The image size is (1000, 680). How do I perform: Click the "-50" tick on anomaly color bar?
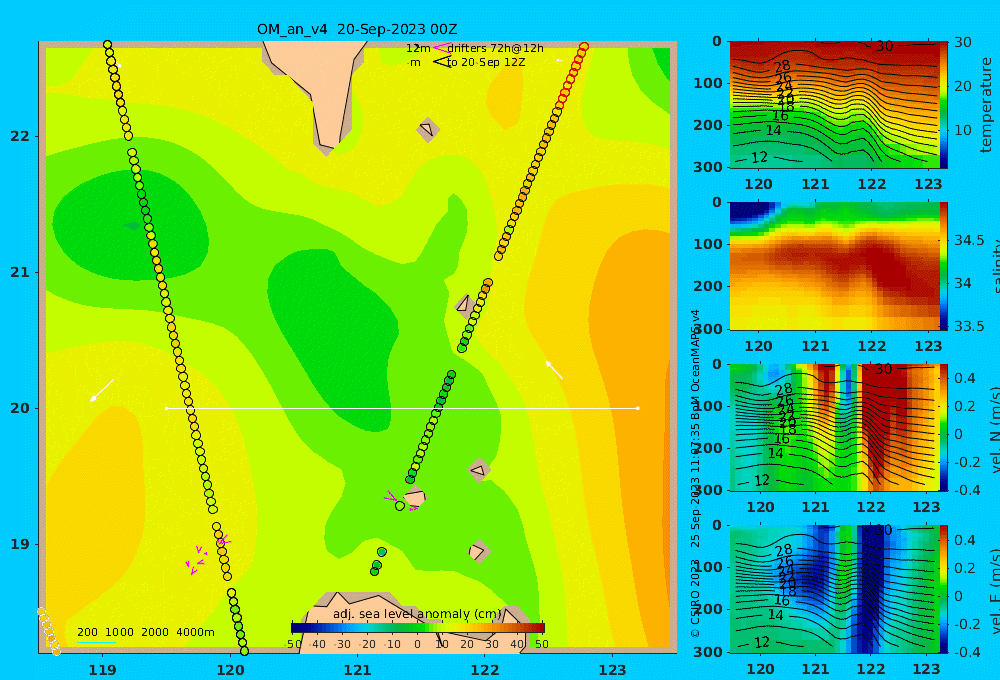click(x=293, y=644)
